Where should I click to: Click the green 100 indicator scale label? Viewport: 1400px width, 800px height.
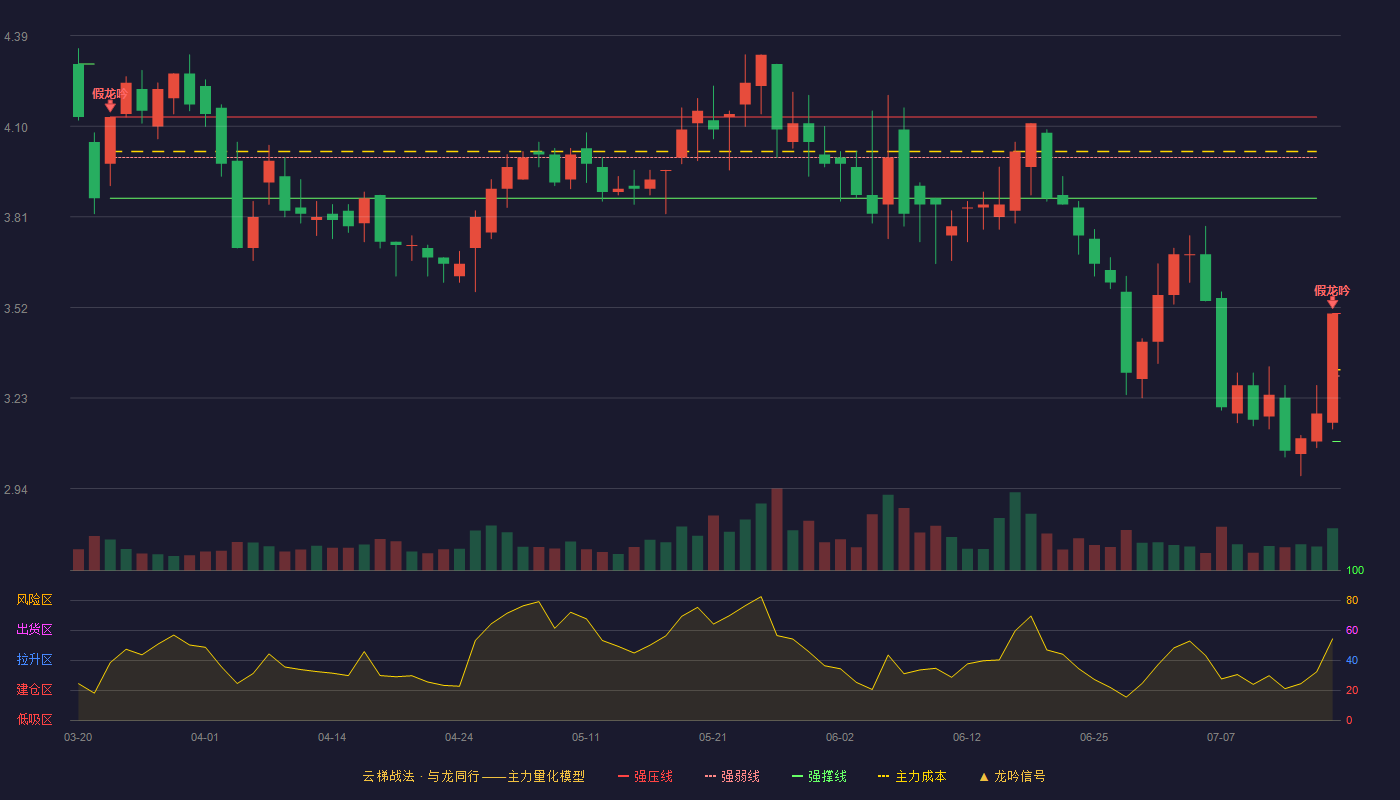click(1355, 571)
